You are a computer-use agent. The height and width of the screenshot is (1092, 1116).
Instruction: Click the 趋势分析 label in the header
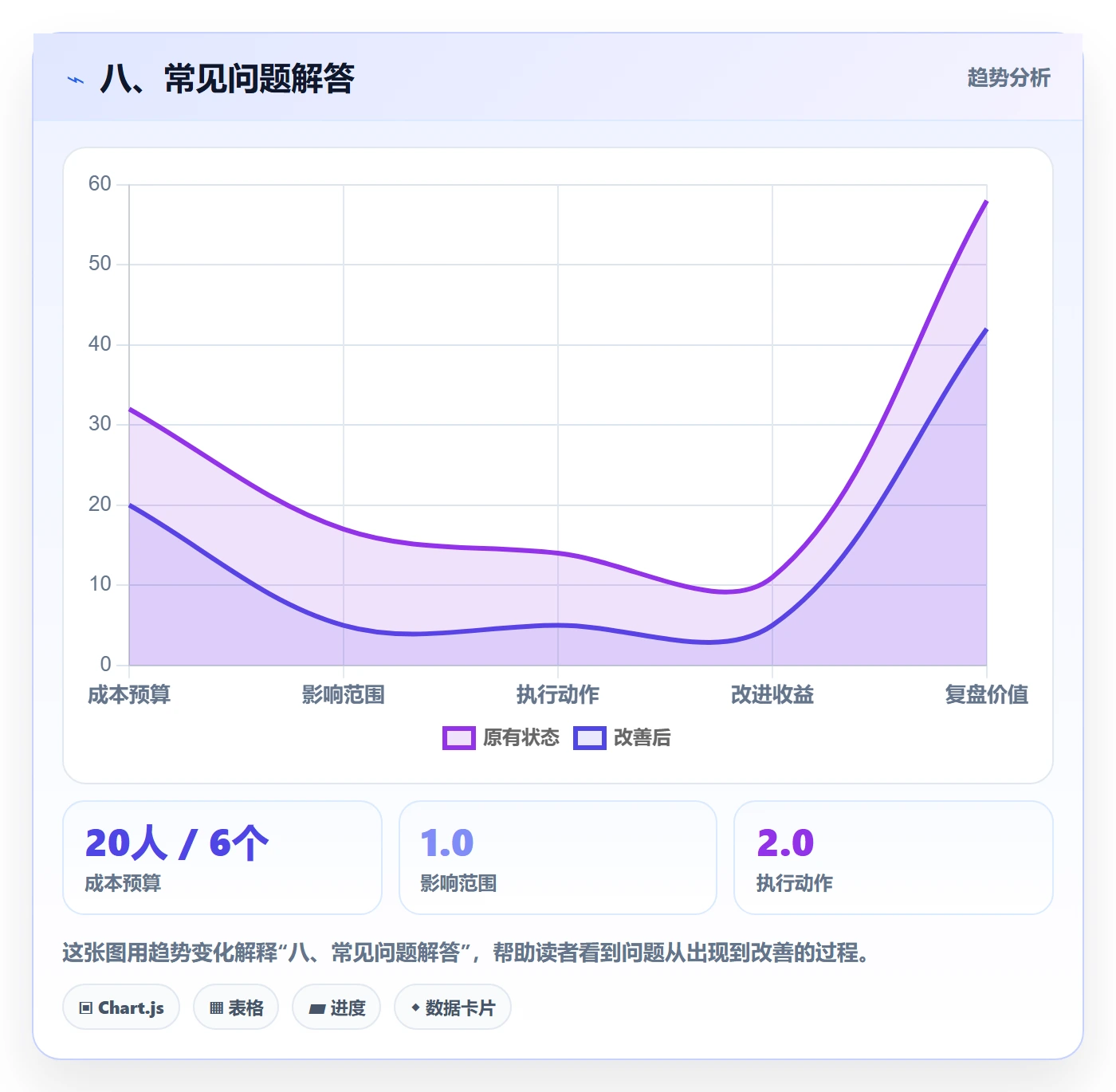pyautogui.click(x=1008, y=78)
